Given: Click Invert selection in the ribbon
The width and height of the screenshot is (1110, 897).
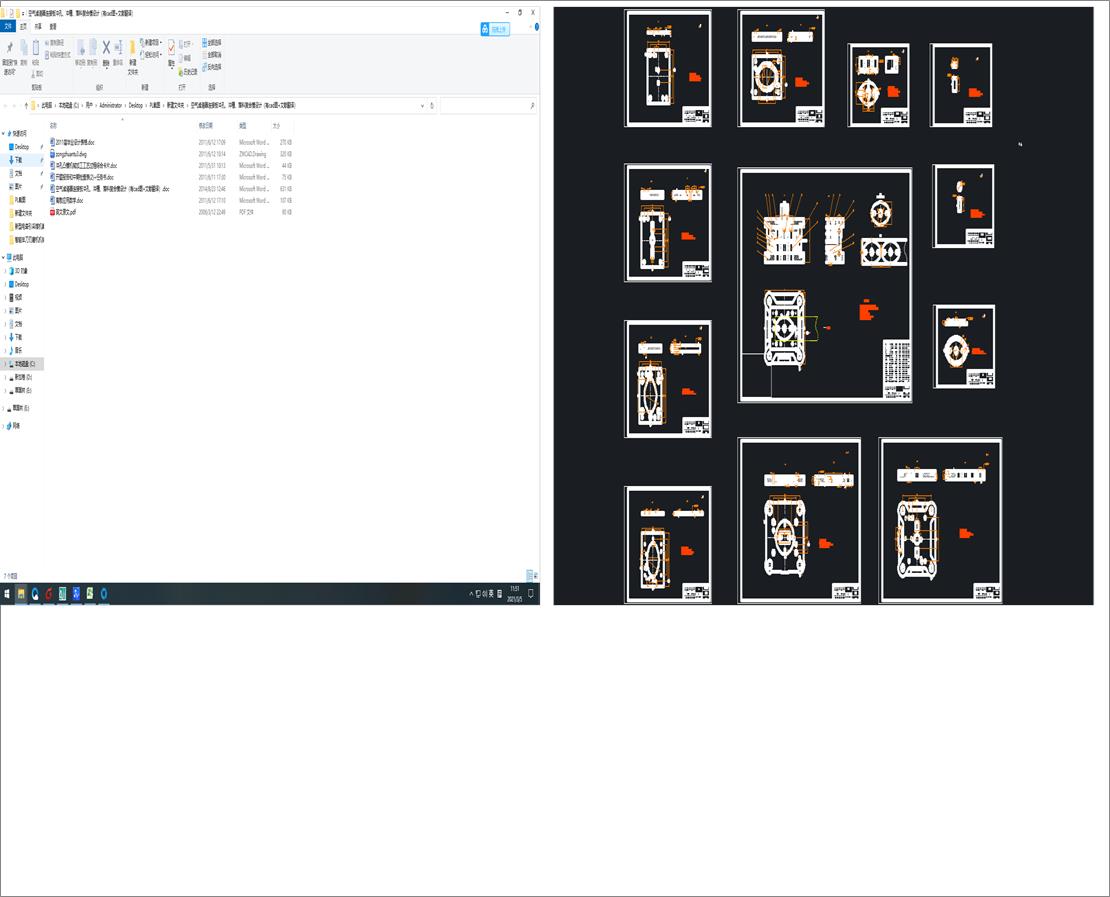Looking at the screenshot, I should click(x=212, y=67).
